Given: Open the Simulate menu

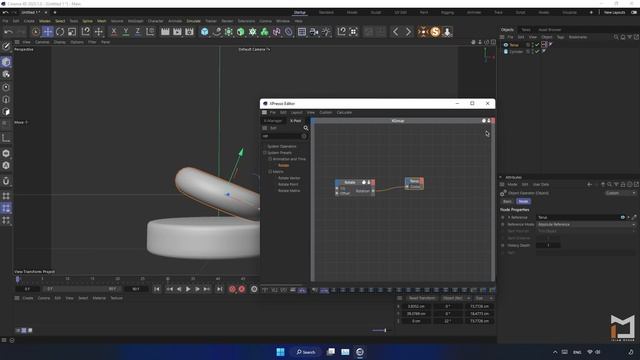Looking at the screenshot, I should pos(193,21).
